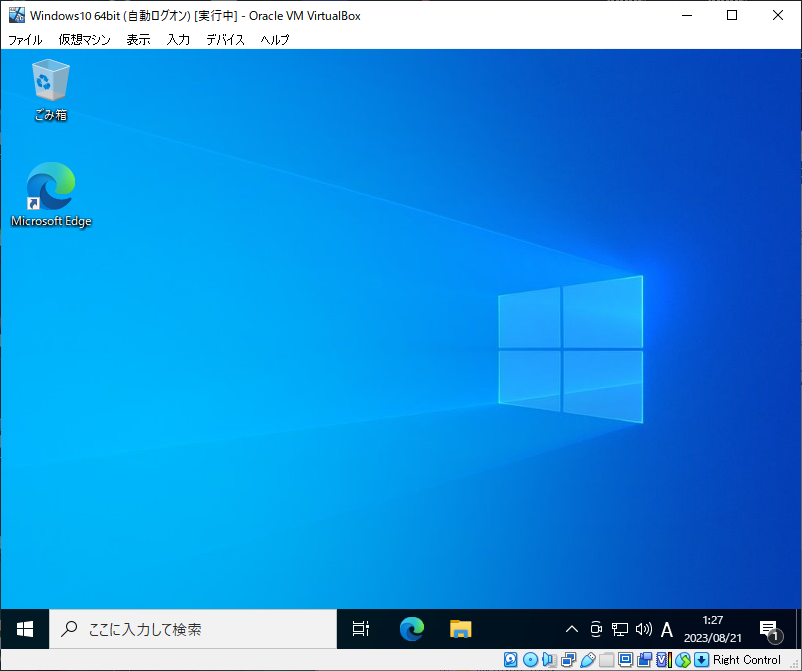Open the 仮想マシン menu
Image resolution: width=802 pixels, height=671 pixels.
(x=83, y=40)
